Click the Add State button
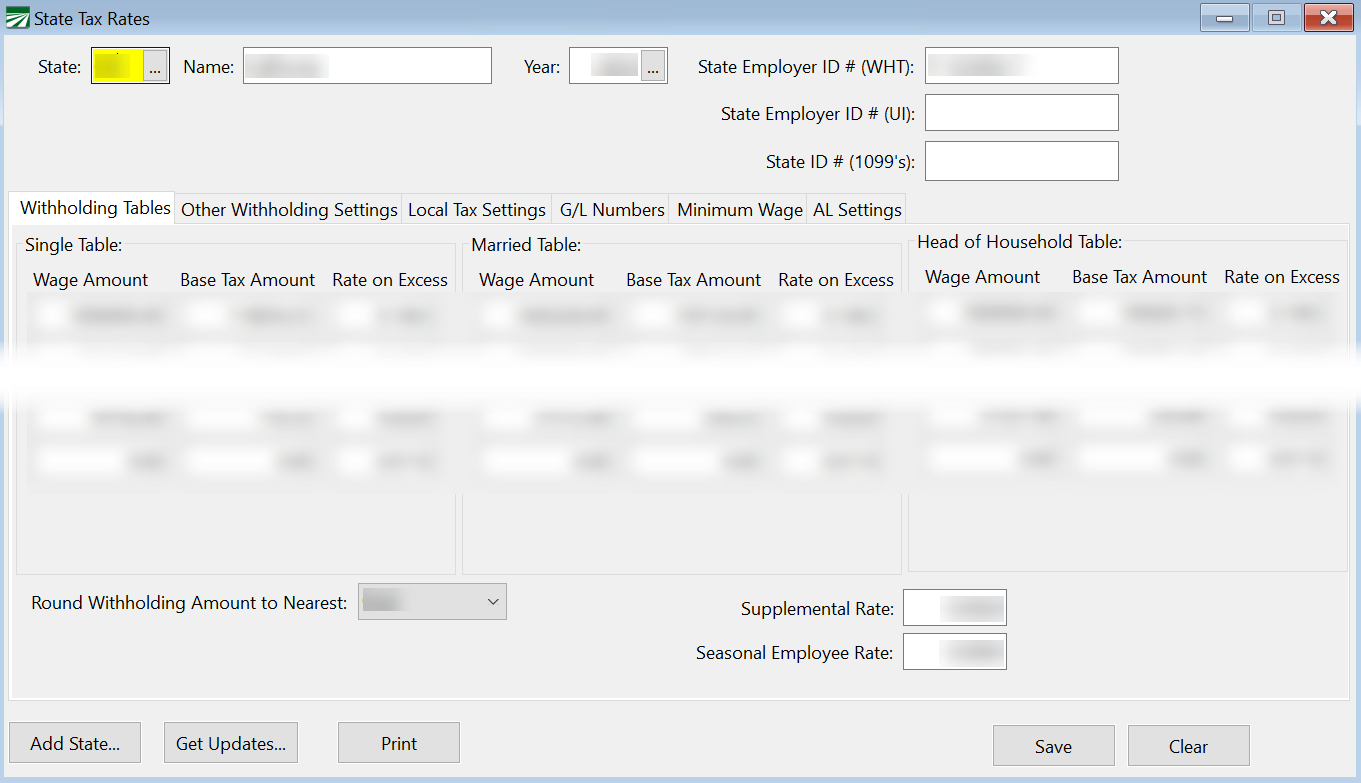 [x=75, y=744]
